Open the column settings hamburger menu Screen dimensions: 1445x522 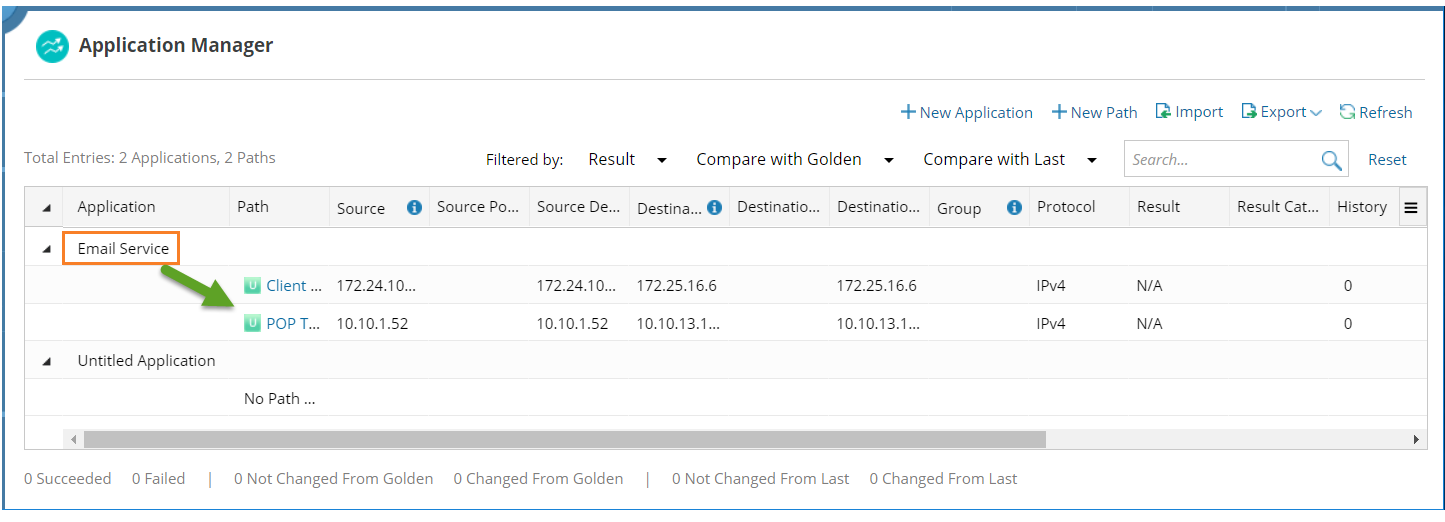point(1411,208)
